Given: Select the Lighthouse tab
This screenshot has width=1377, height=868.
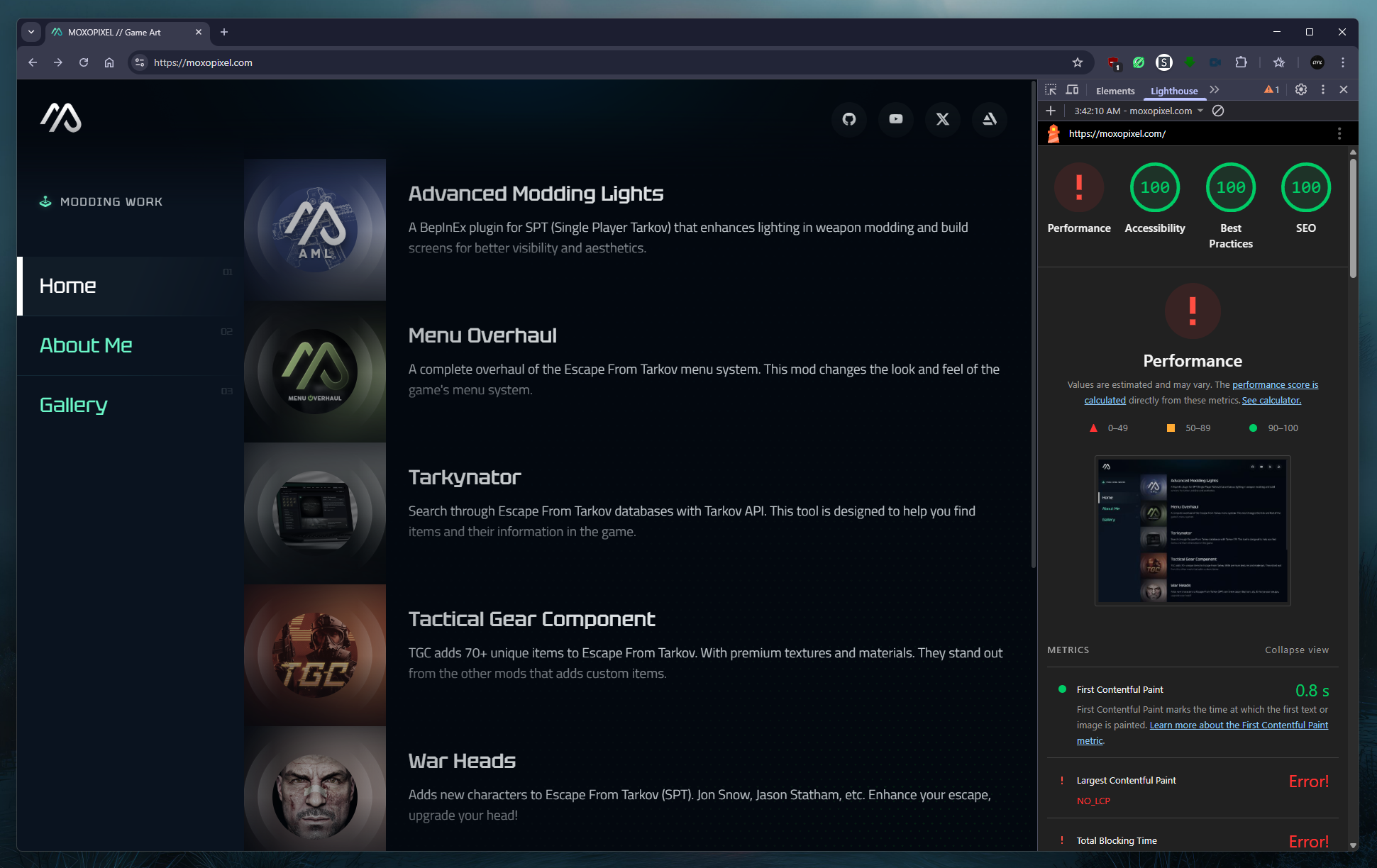Looking at the screenshot, I should [x=1174, y=91].
